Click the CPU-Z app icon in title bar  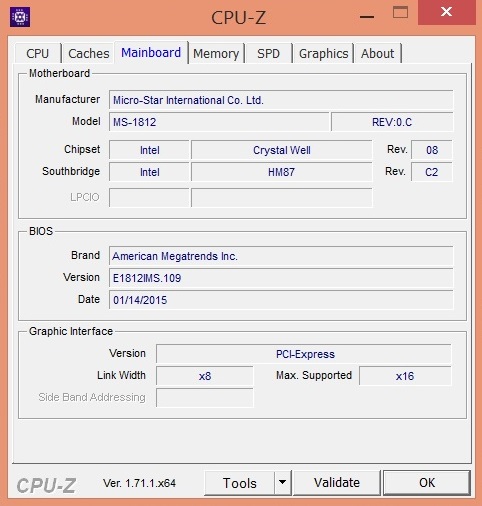(x=20, y=17)
